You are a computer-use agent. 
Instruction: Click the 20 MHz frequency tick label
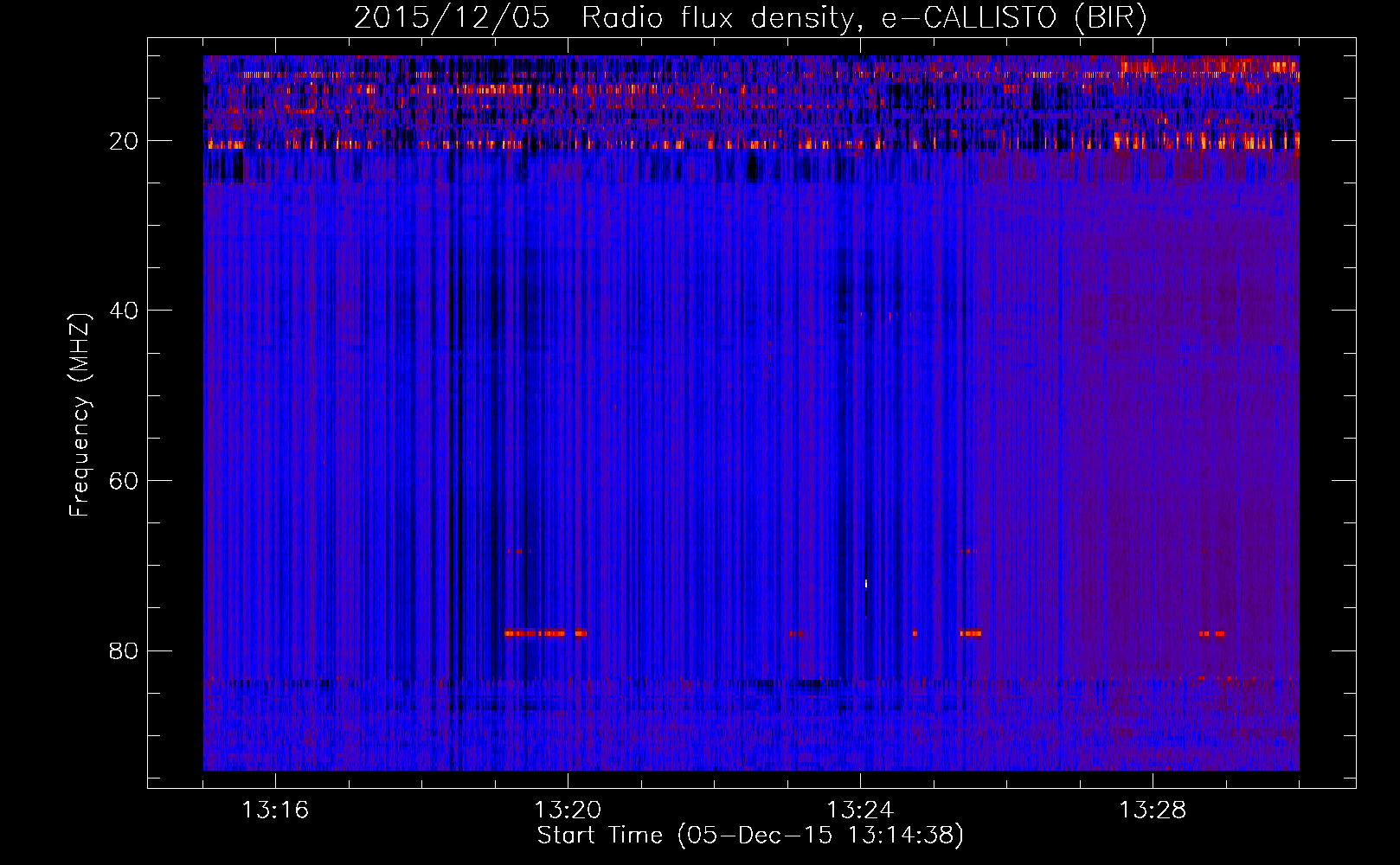(x=124, y=141)
